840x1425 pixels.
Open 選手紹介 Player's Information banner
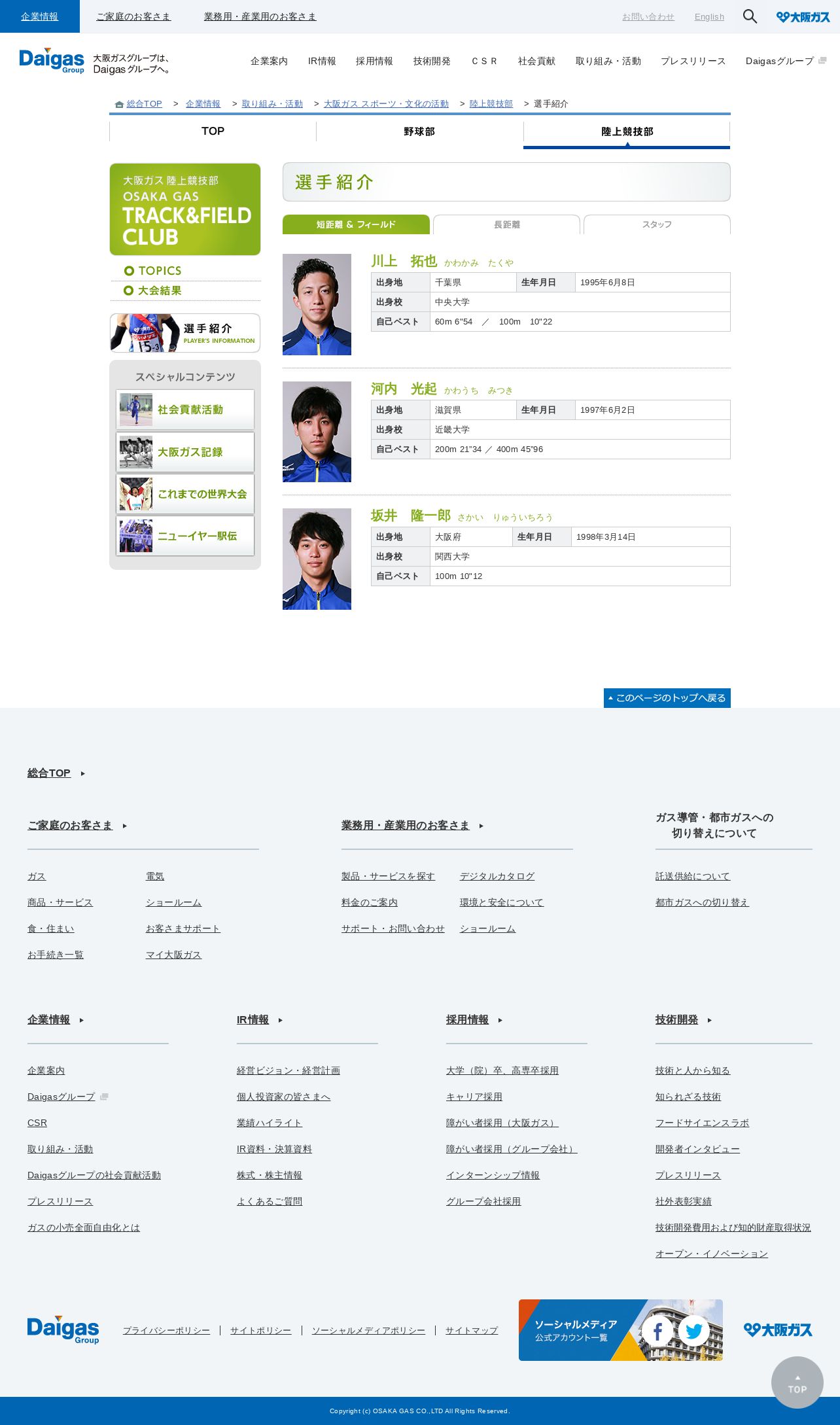pos(185,333)
